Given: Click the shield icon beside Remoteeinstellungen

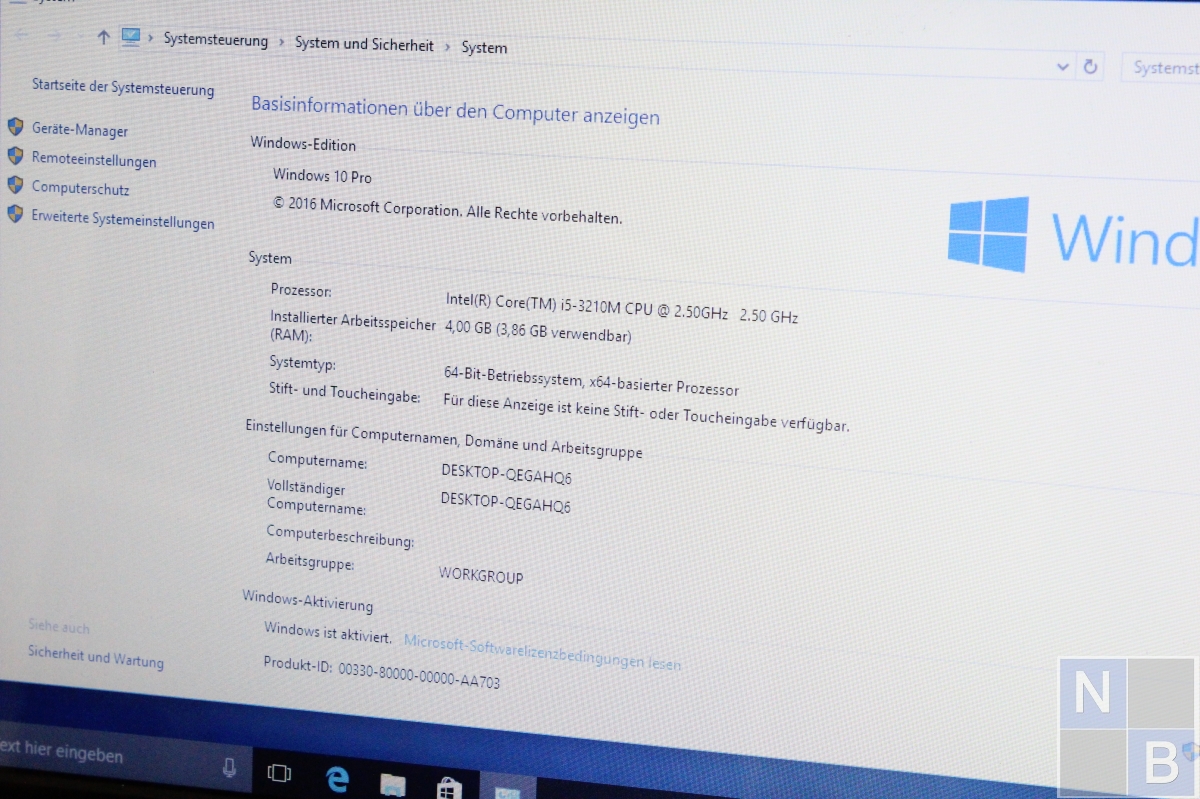Looking at the screenshot, I should [15, 156].
